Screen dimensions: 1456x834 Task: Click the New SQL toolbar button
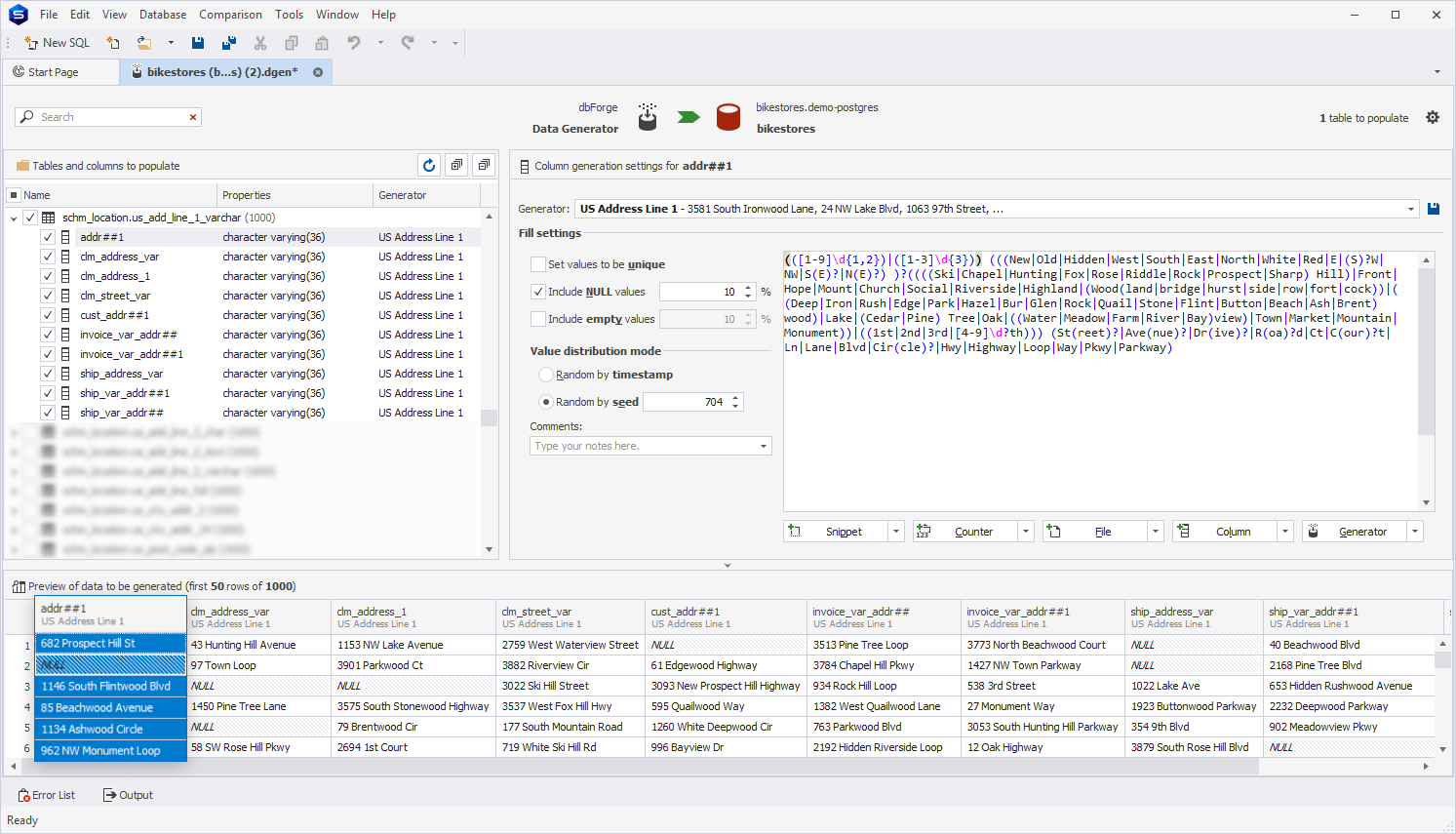57,43
